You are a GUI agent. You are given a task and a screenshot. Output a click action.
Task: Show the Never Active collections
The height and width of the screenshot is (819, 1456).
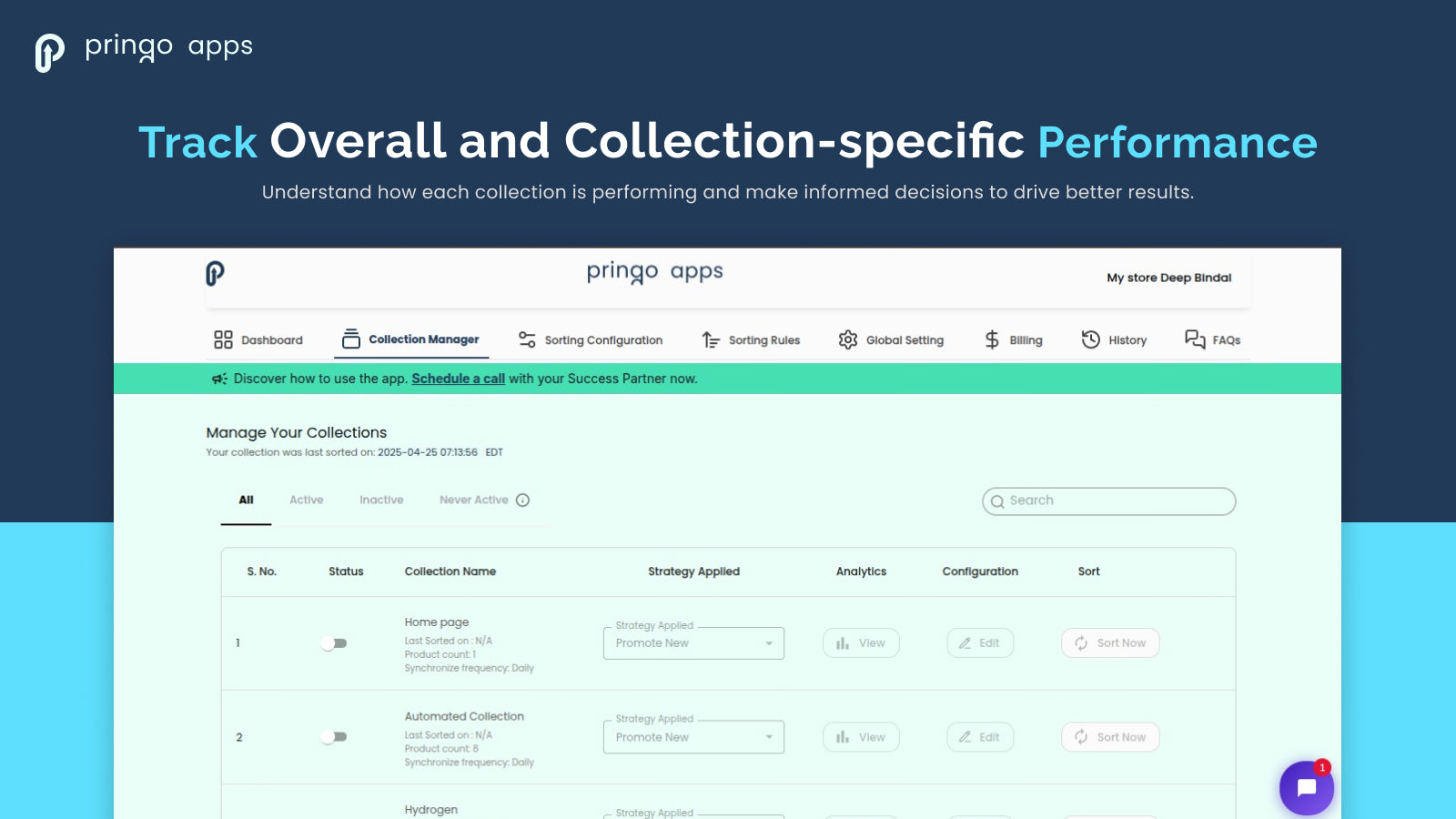pyautogui.click(x=474, y=500)
